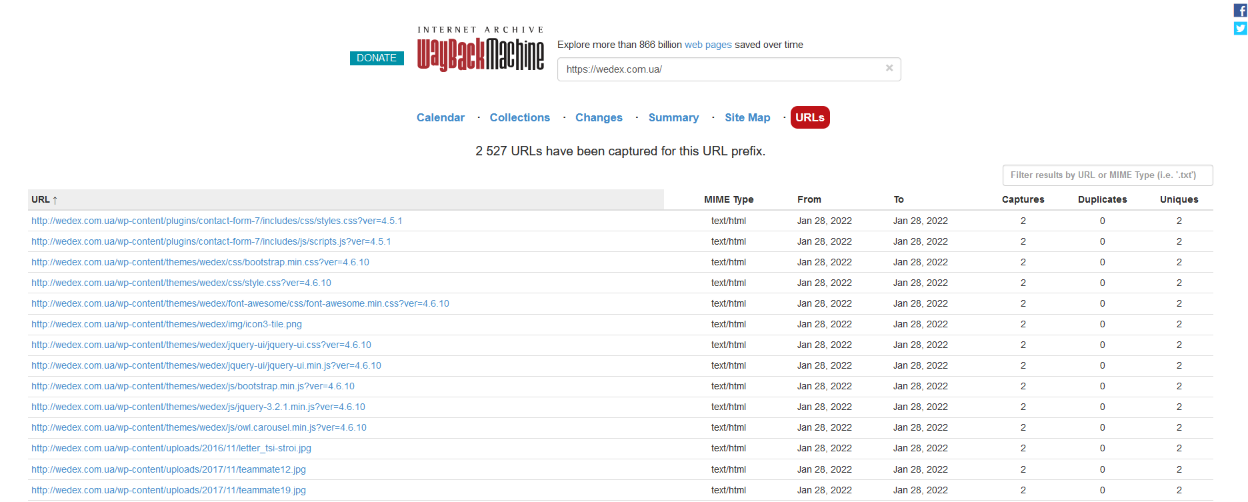Open the icon3-file.png URL link
This screenshot has width=1248, height=502.
click(166, 324)
